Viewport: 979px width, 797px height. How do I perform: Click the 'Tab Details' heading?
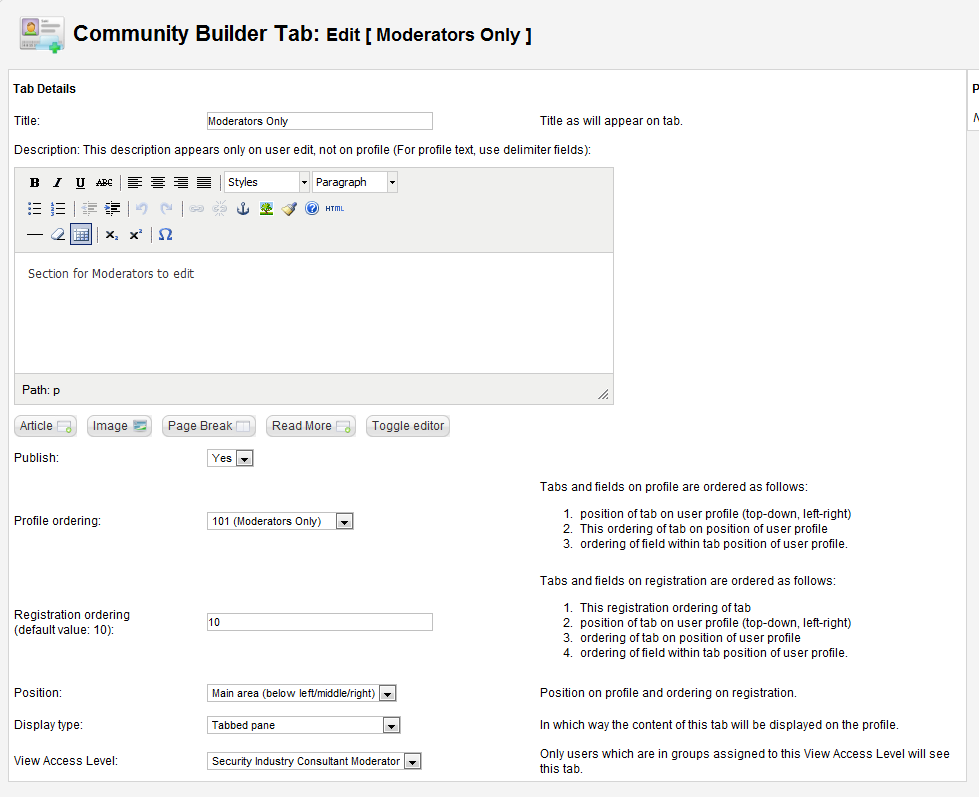pos(44,89)
